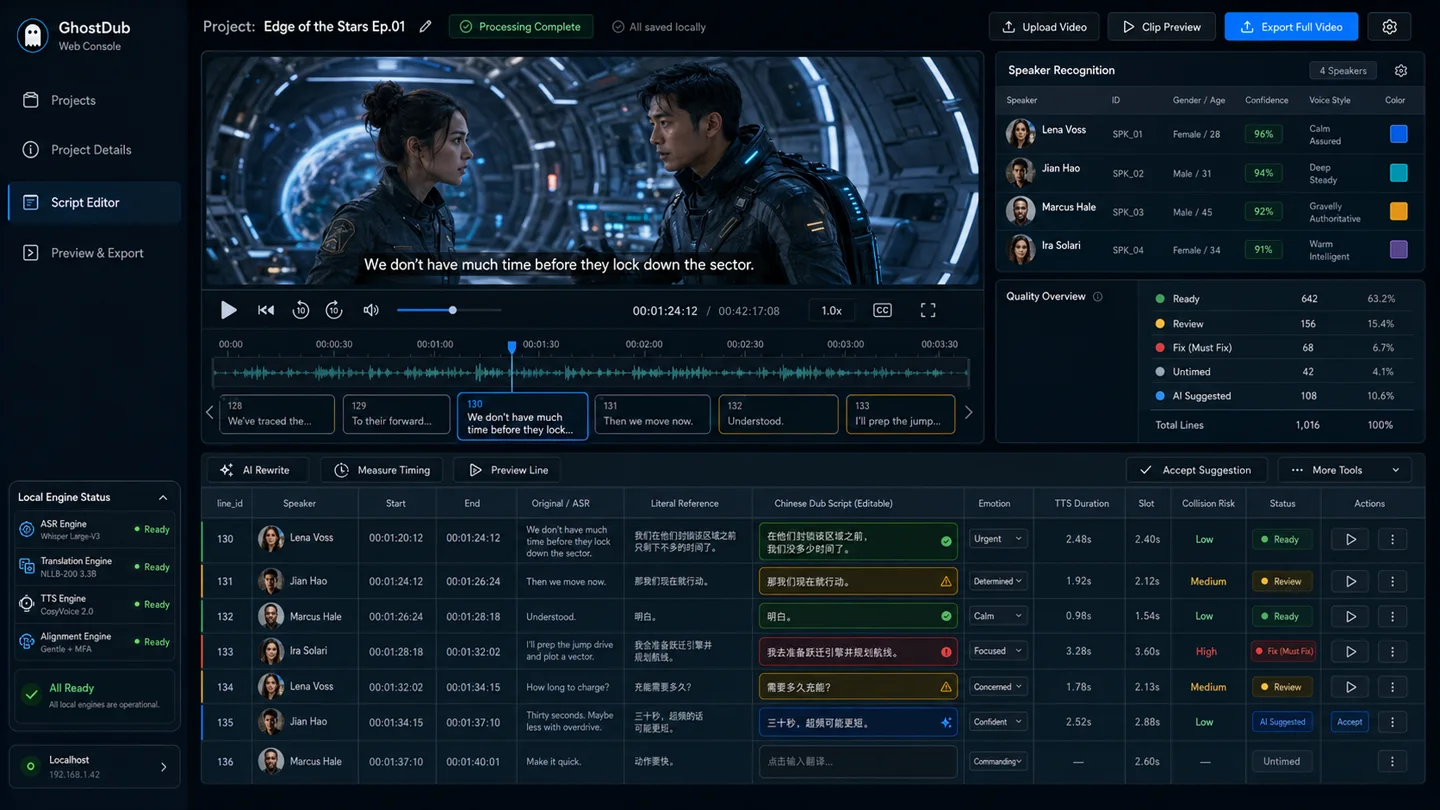1440x810 pixels.
Task: Go to Project Details page
Action: [94, 150]
